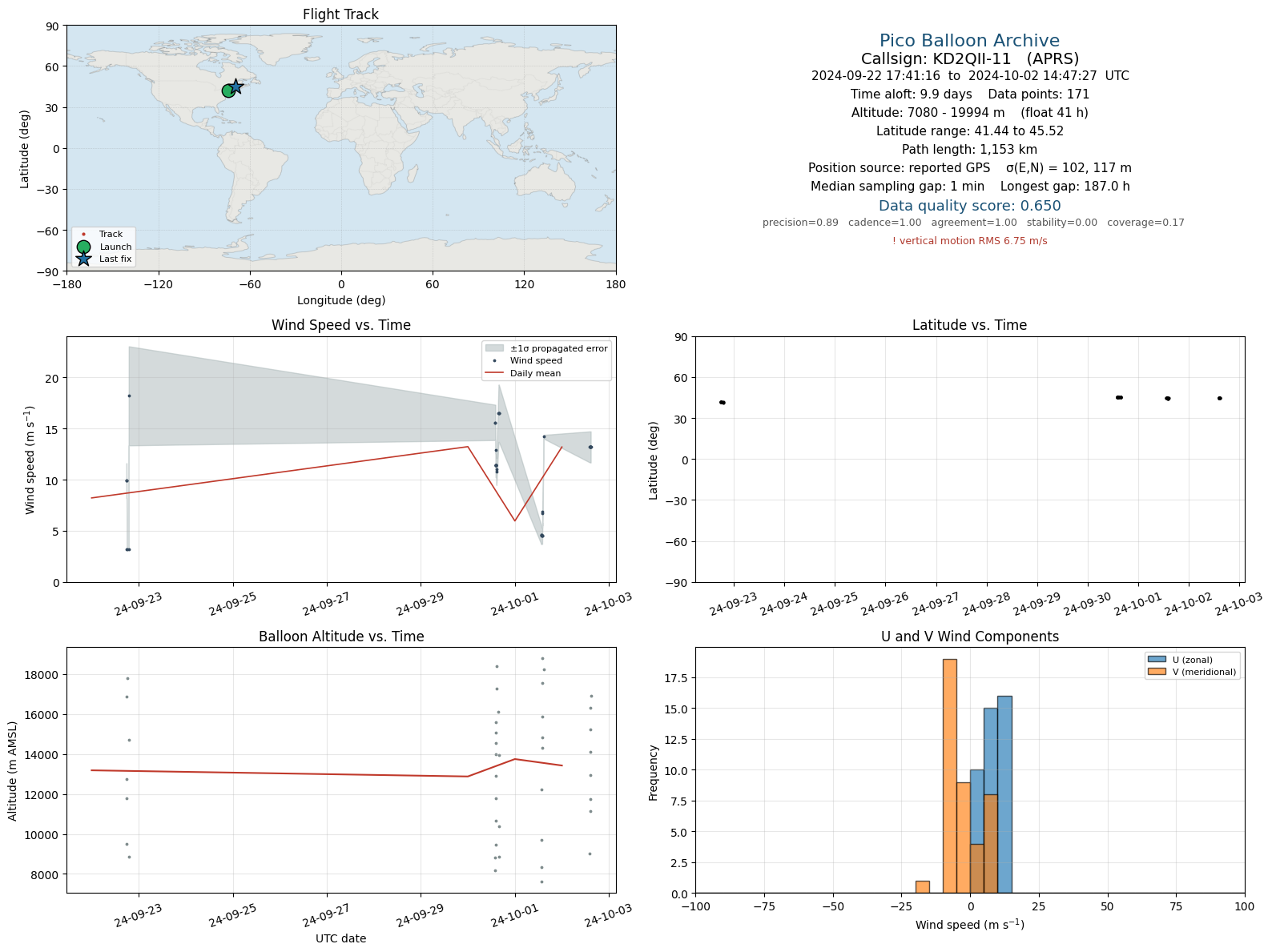Click the "Latitude vs. Time" chart title
This screenshot has width=1272, height=952.
969,325
